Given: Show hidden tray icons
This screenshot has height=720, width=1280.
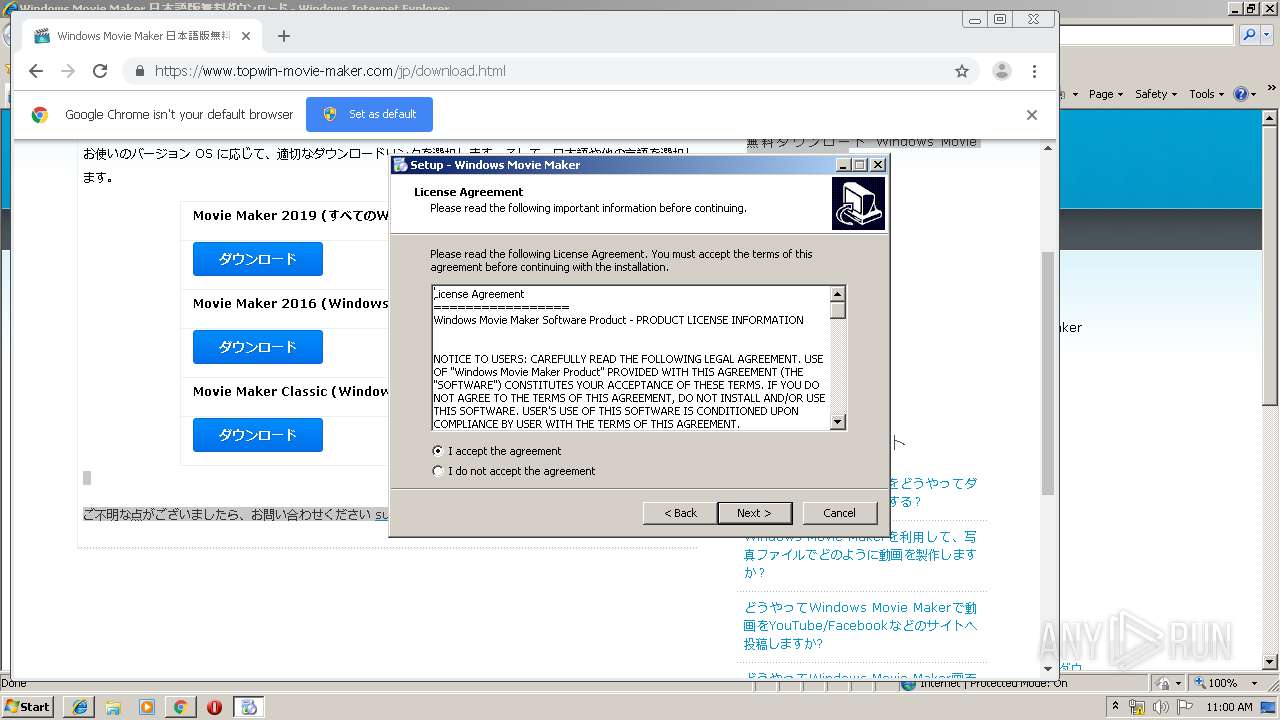Looking at the screenshot, I should coord(1116,707).
